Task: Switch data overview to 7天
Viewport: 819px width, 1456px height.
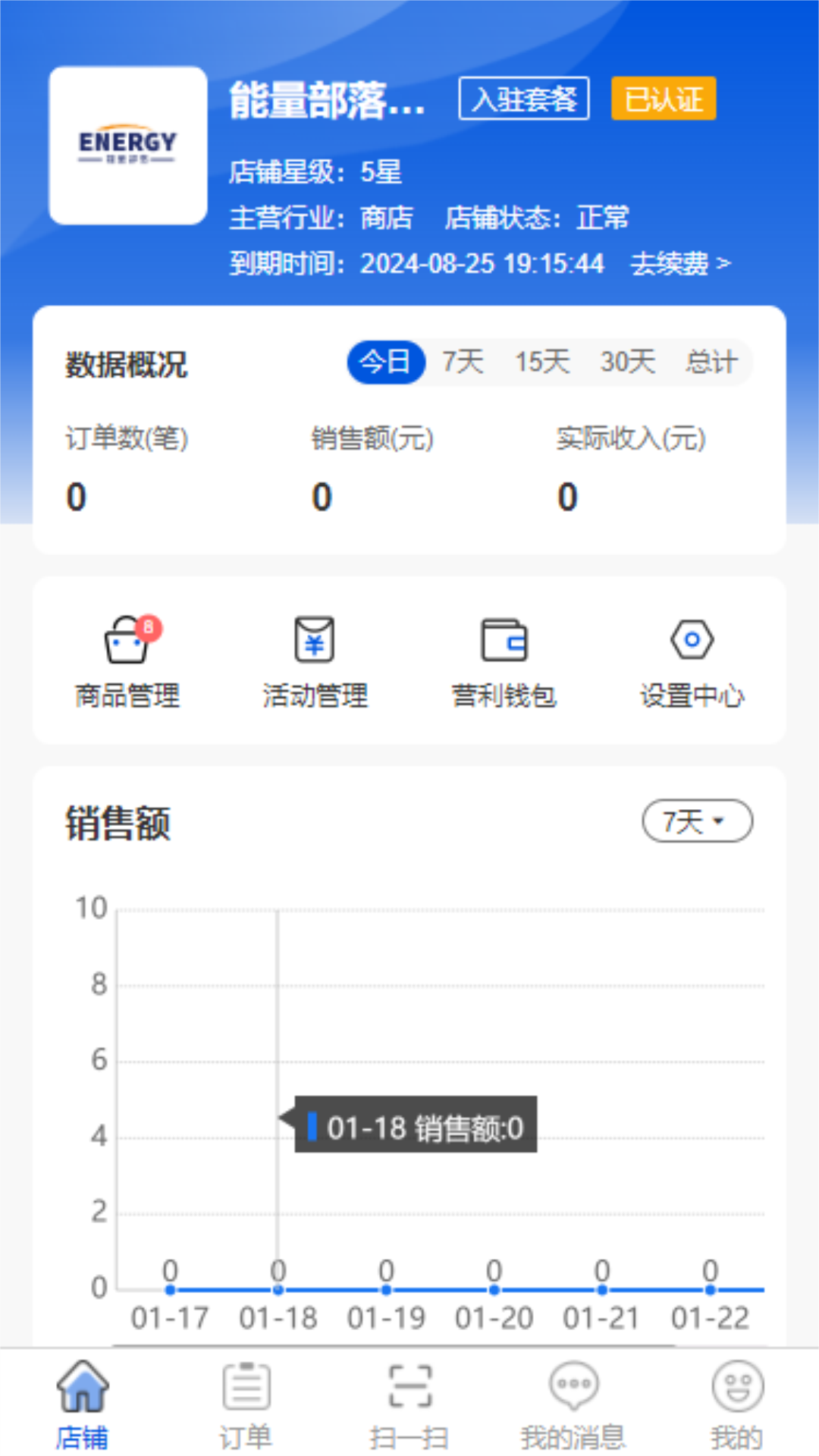Action: [x=463, y=362]
